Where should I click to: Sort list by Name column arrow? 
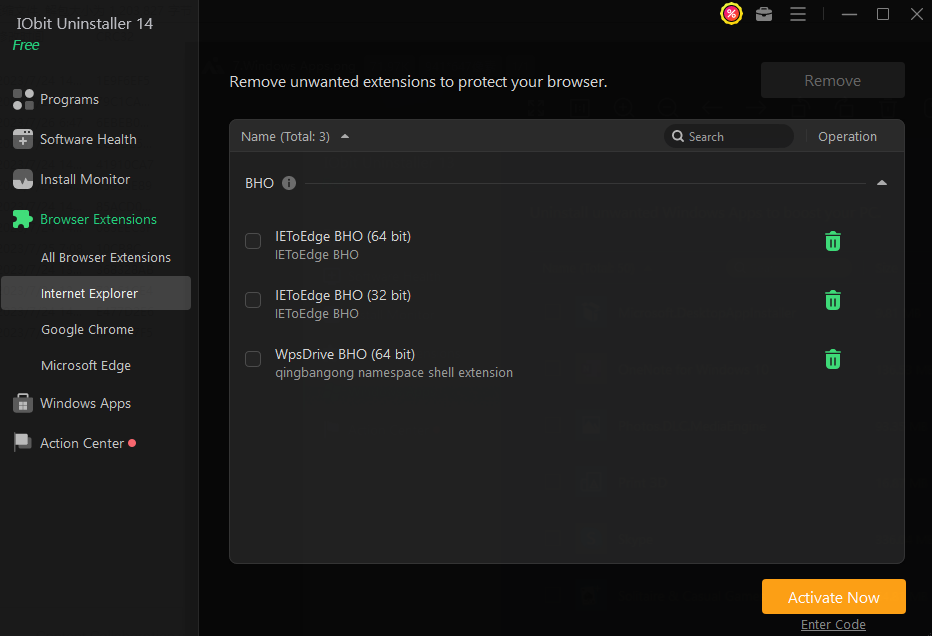click(345, 137)
